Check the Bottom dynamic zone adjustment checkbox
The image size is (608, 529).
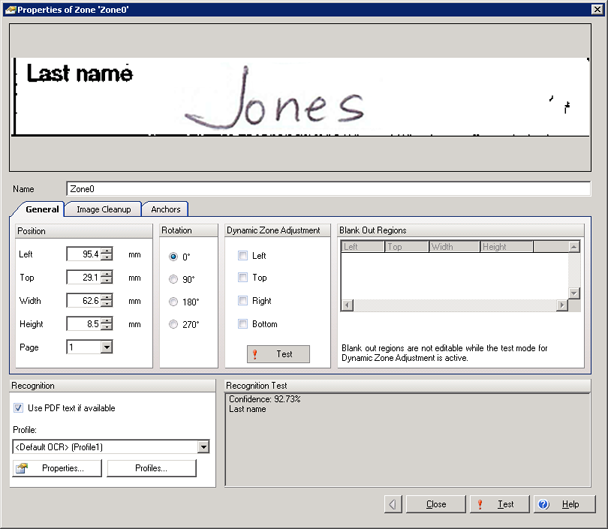pos(243,324)
